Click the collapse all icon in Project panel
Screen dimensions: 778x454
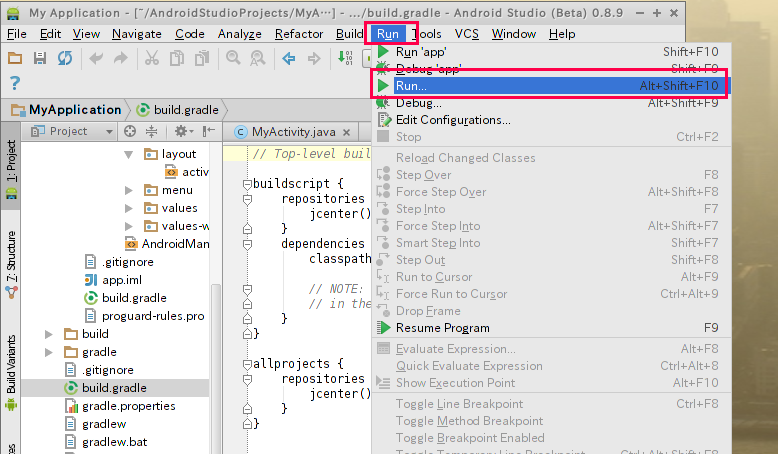coord(151,131)
